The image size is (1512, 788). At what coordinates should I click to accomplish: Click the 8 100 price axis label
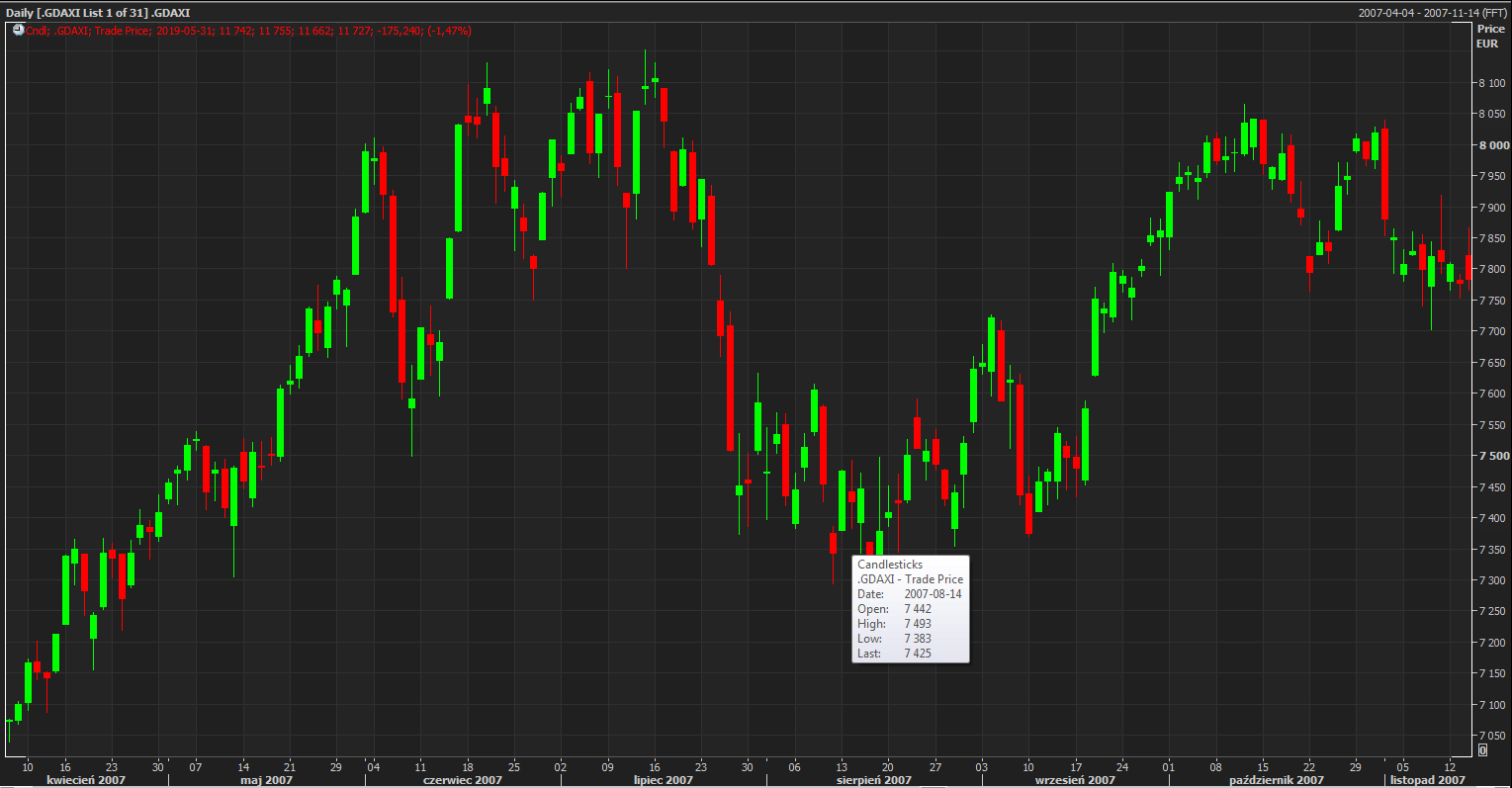point(1492,83)
